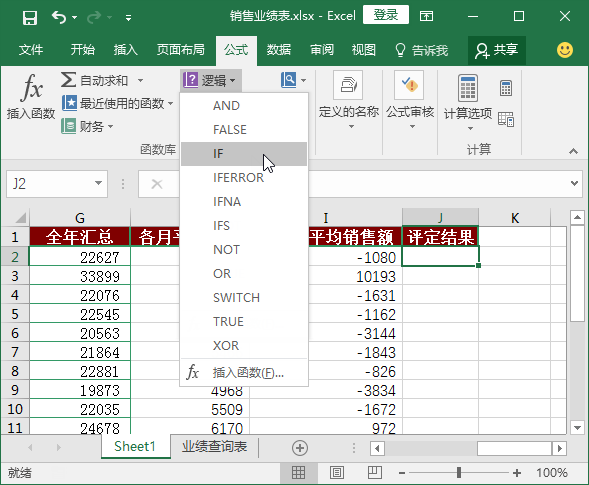Screen dimensions: 589x485
Task: Switch to the 数据 ribbon tab
Action: (279, 50)
